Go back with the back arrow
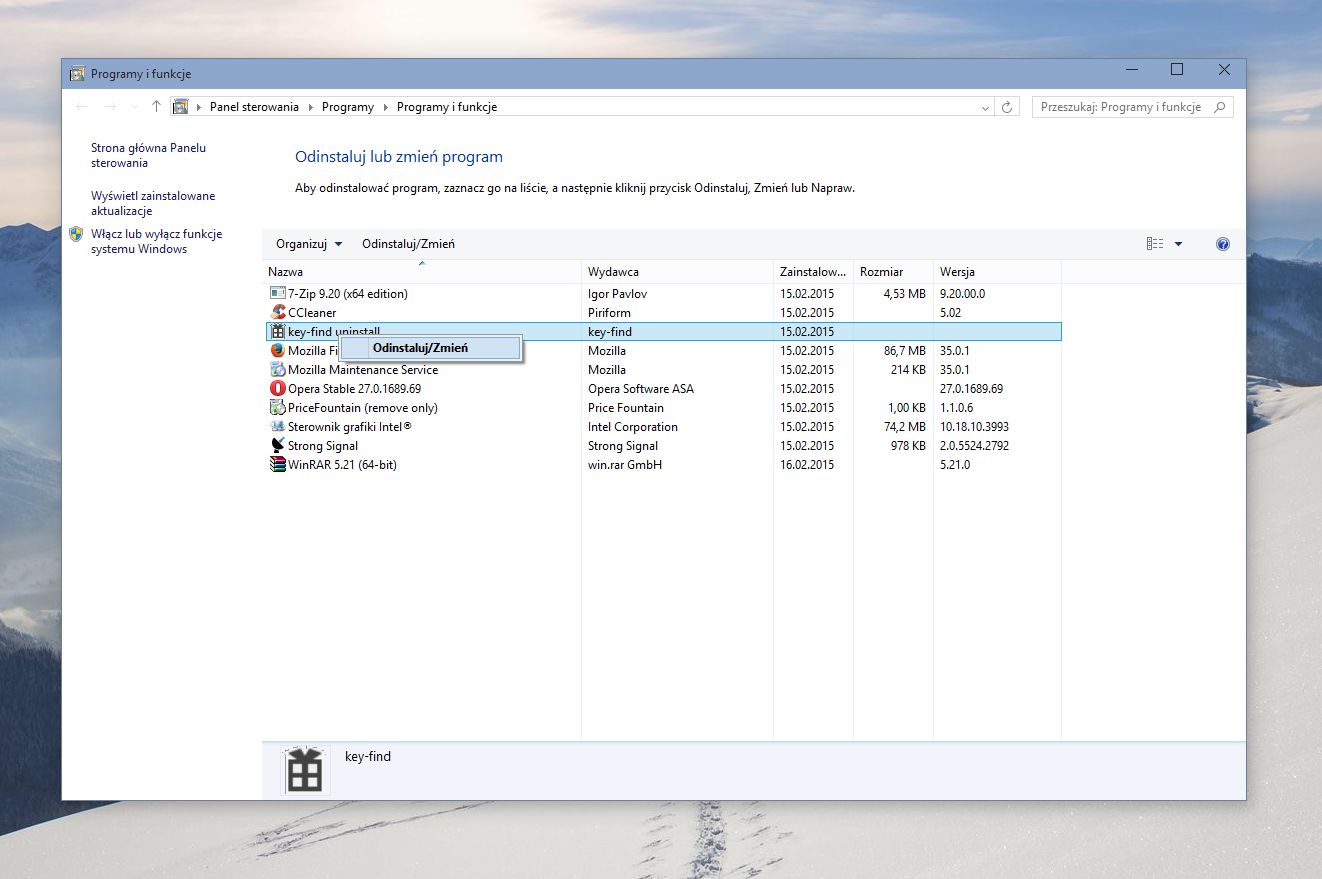 point(82,107)
